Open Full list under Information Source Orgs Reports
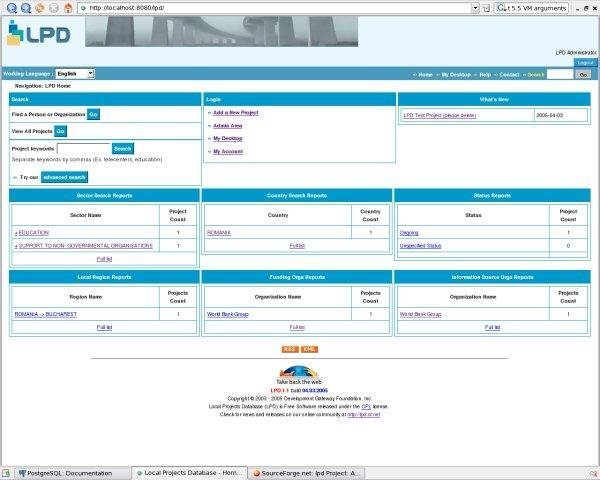Viewport: 600px width, 480px height. point(492,327)
